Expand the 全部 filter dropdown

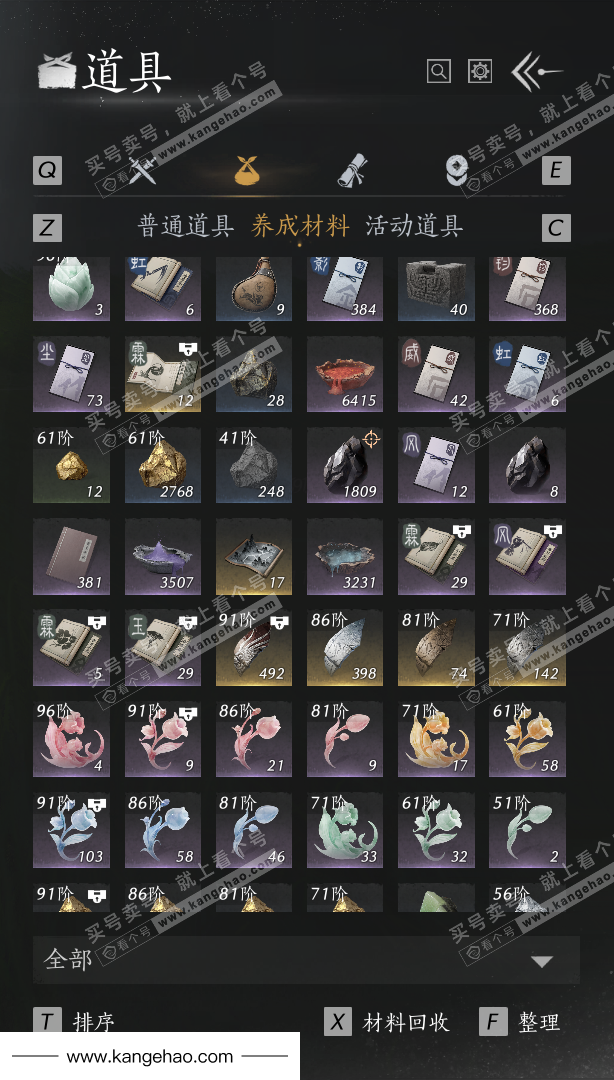[x=306, y=959]
